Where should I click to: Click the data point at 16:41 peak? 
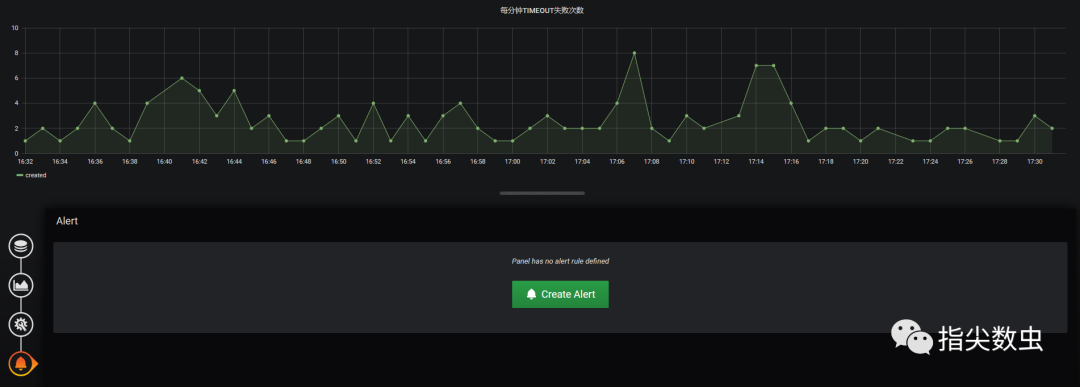click(182, 78)
